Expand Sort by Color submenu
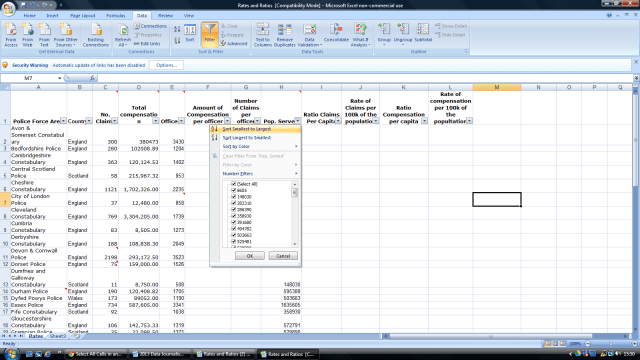This screenshot has width=640, height=360. pyautogui.click(x=256, y=147)
